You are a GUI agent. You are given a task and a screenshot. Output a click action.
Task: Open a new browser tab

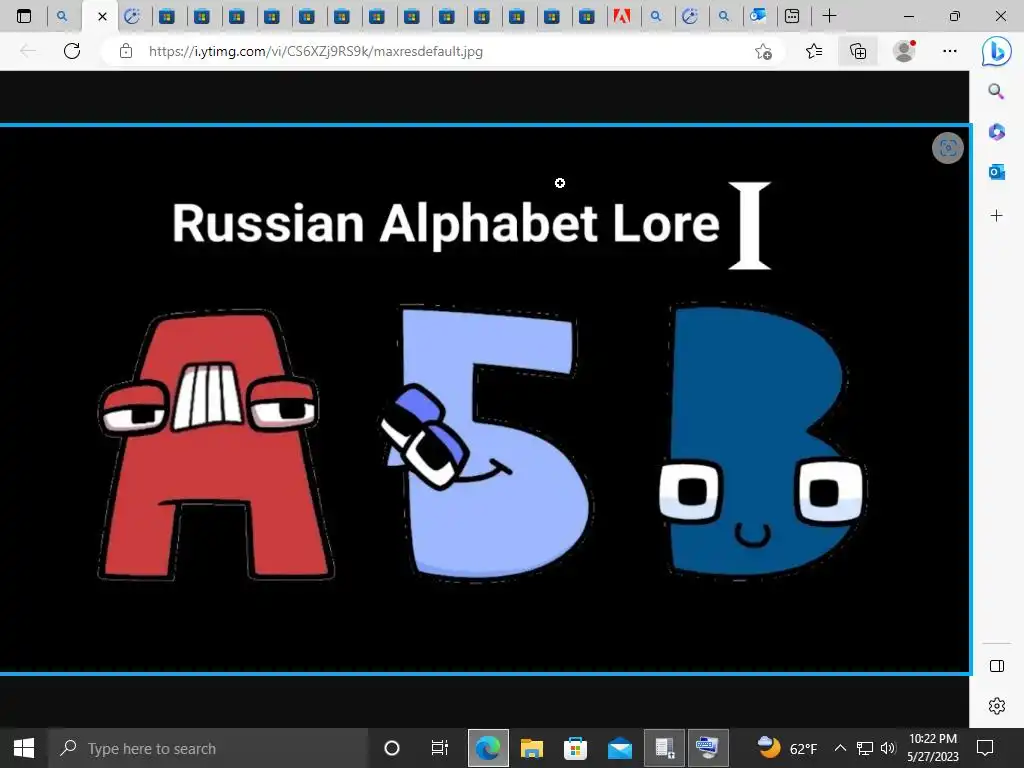[829, 16]
